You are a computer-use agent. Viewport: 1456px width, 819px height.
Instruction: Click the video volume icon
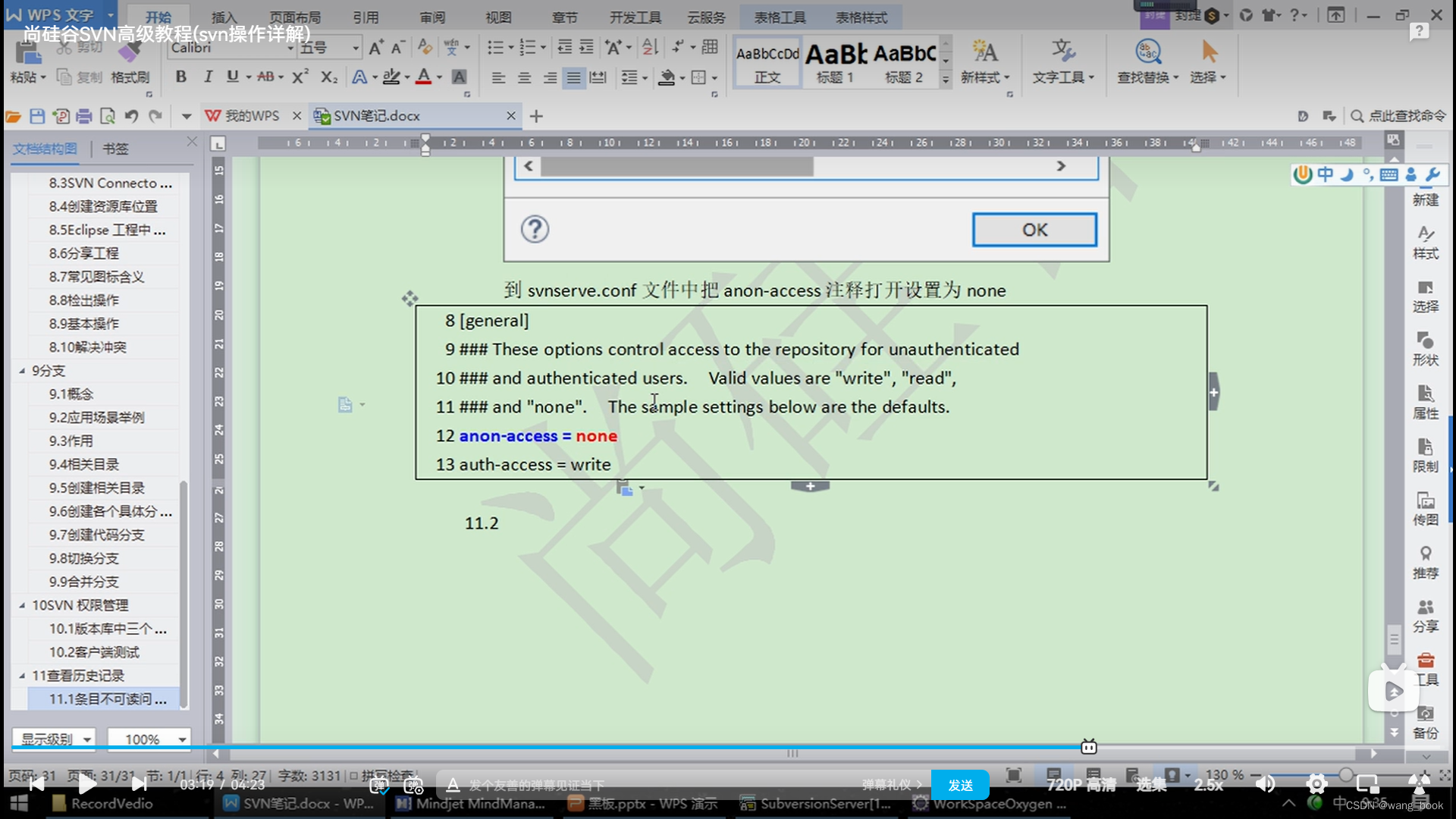click(x=1265, y=784)
